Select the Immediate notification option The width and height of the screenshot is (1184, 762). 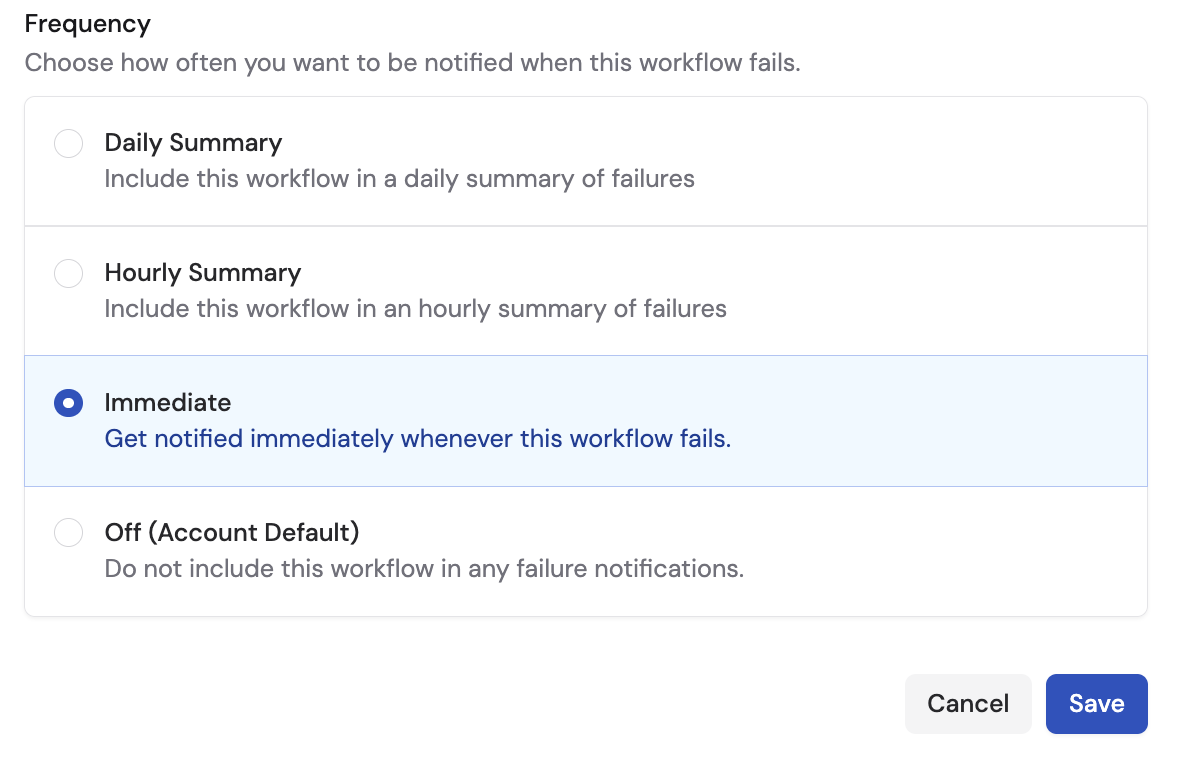(x=68, y=403)
